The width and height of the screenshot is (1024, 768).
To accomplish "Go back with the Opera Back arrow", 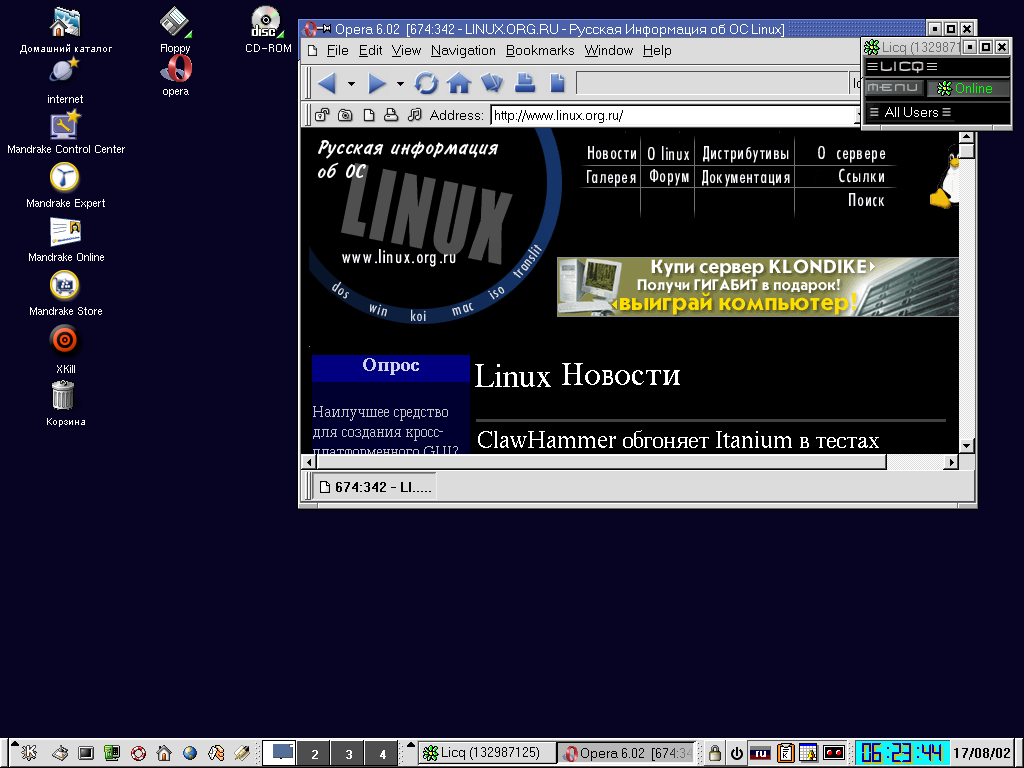I will coord(327,83).
